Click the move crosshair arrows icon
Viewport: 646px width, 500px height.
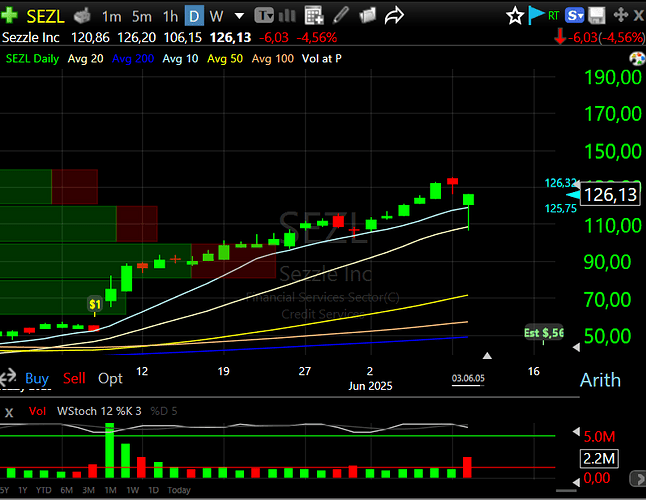click(x=620, y=15)
